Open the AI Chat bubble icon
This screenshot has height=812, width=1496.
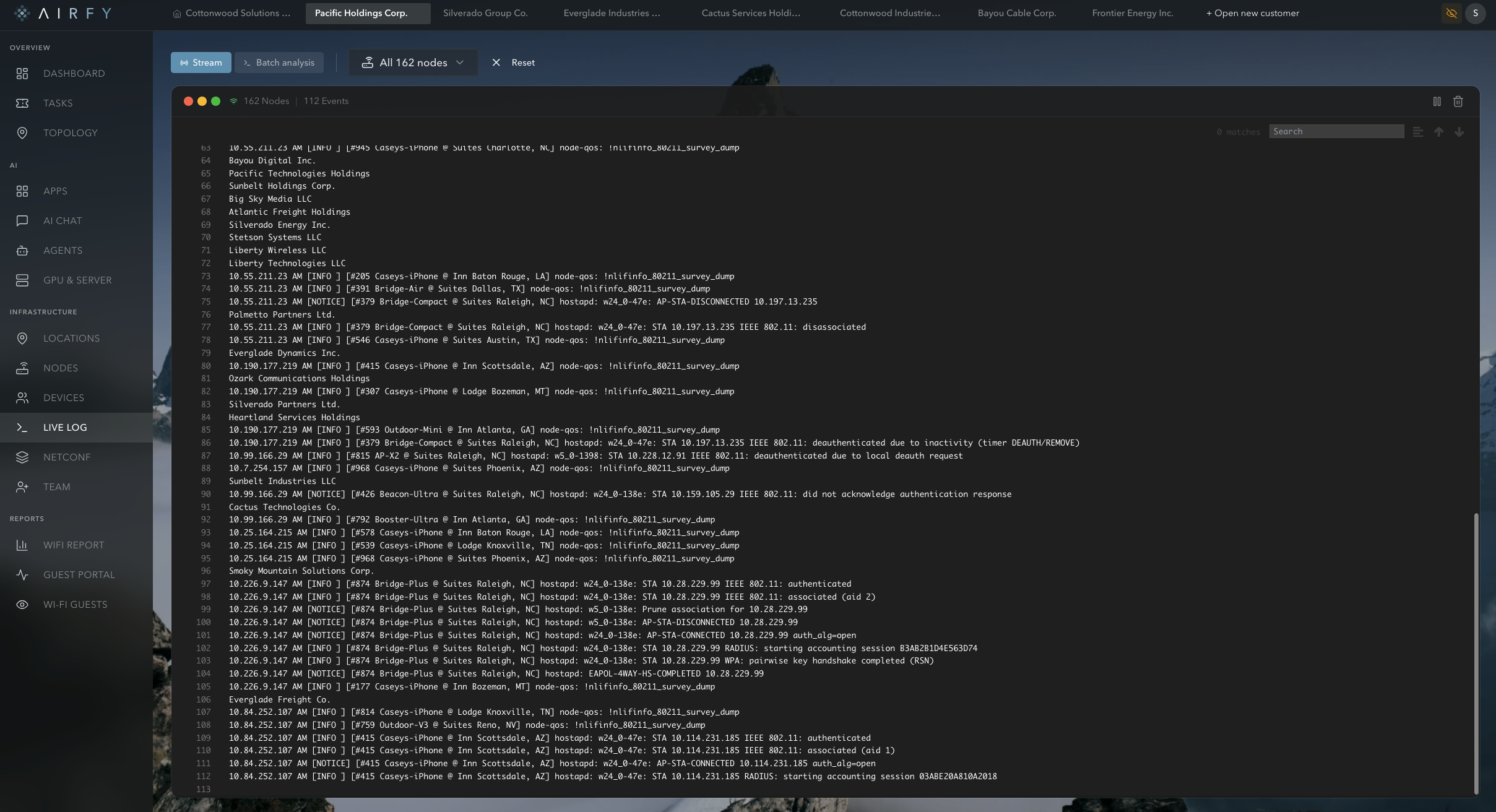(22, 221)
